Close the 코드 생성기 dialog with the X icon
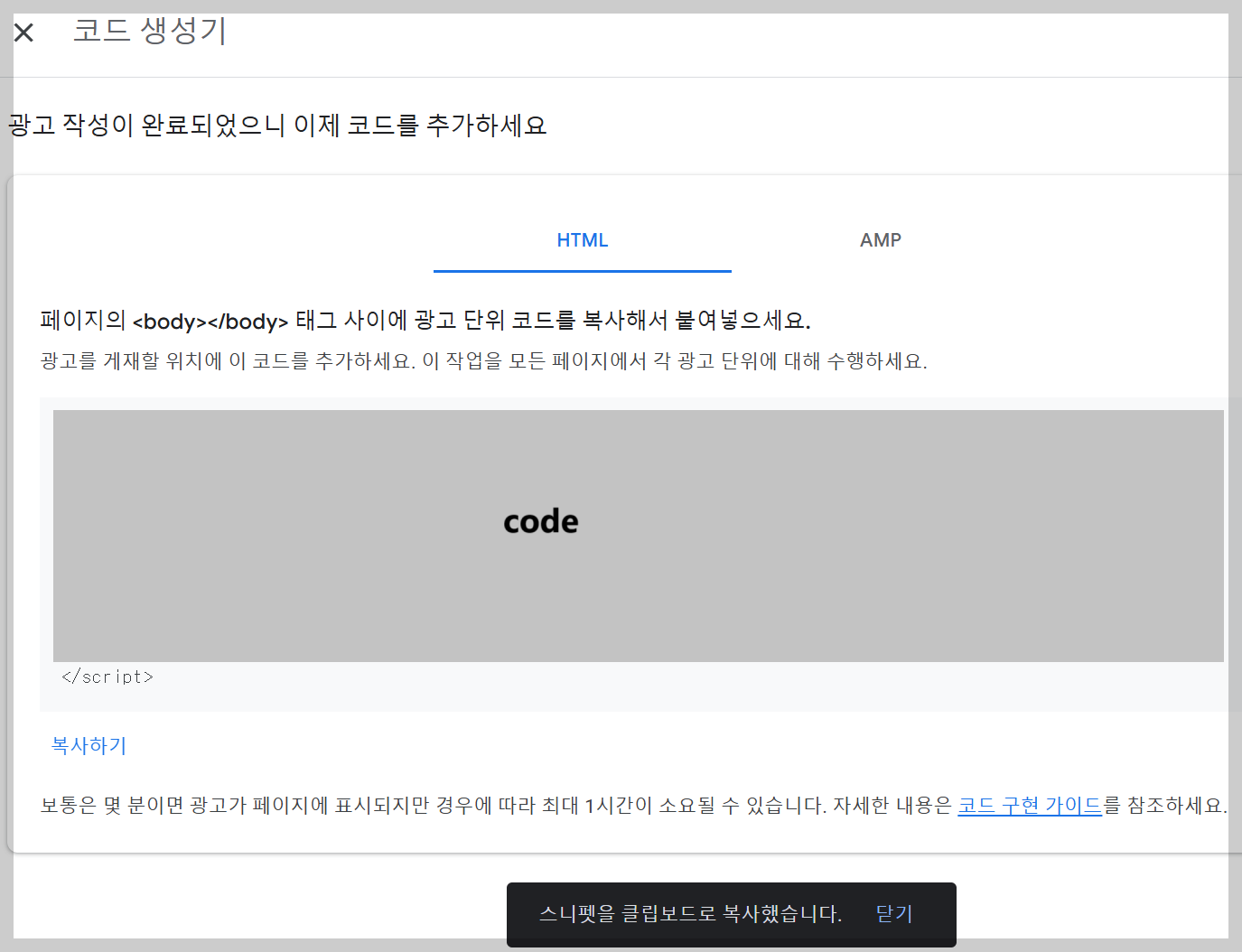Viewport: 1242px width, 952px height. 24,33
